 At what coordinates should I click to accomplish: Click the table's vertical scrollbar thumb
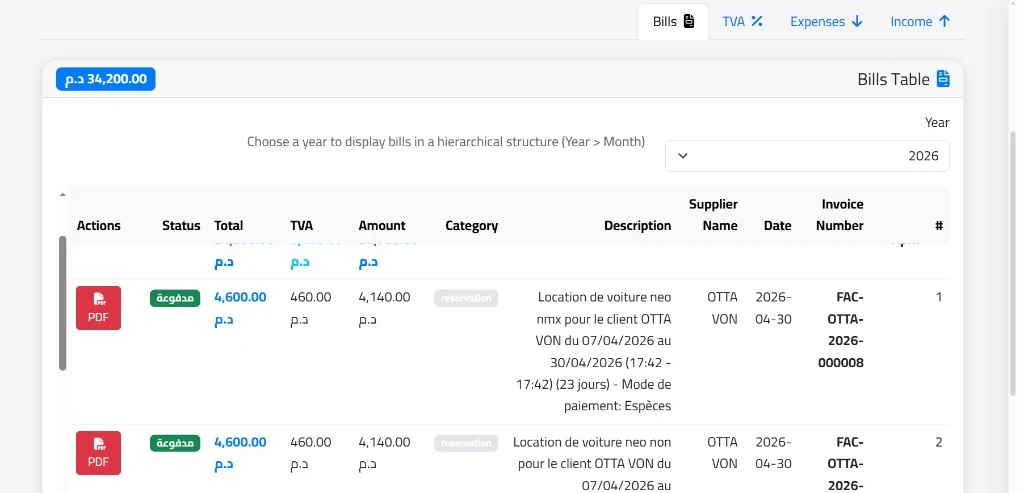tap(63, 303)
